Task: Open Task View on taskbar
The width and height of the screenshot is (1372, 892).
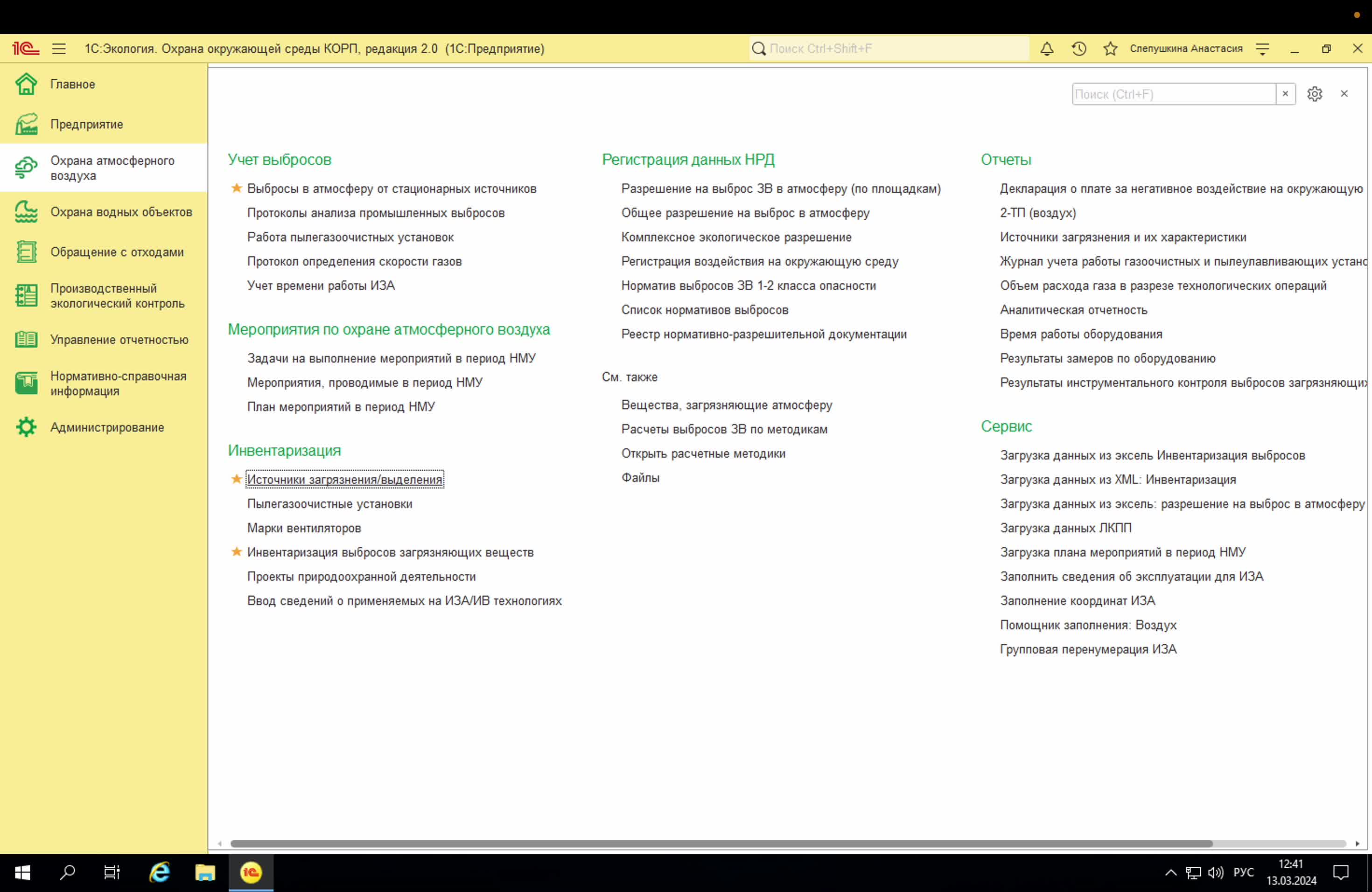Action: click(x=112, y=873)
